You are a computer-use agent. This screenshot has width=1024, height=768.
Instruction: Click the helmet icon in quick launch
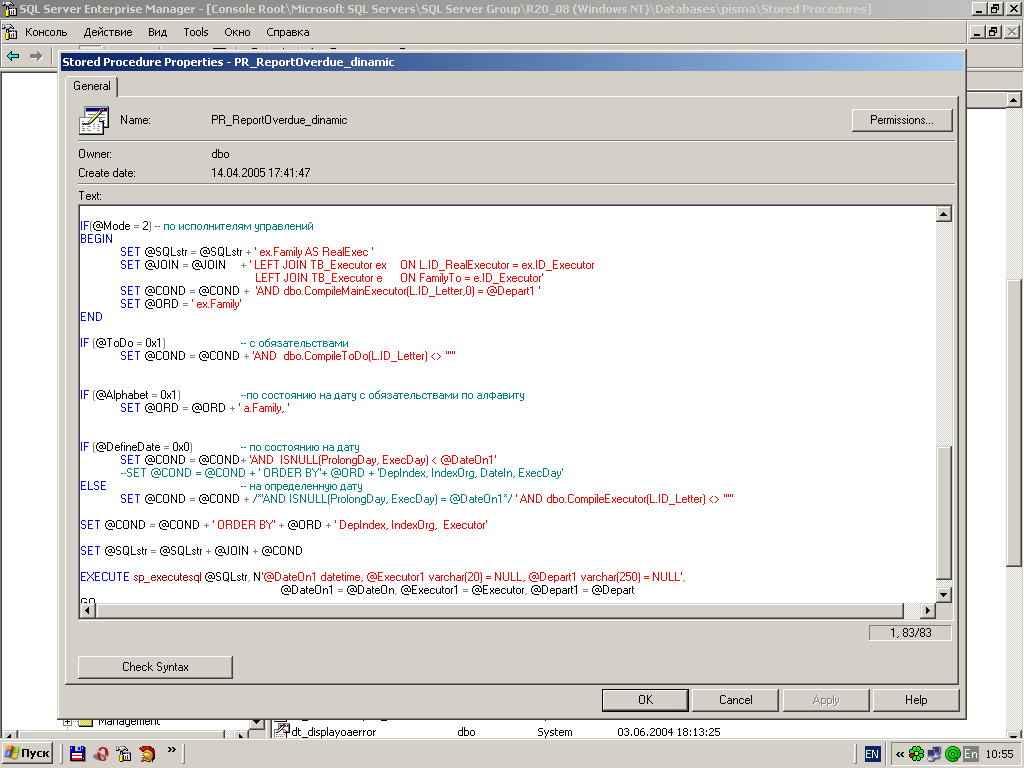[147, 753]
